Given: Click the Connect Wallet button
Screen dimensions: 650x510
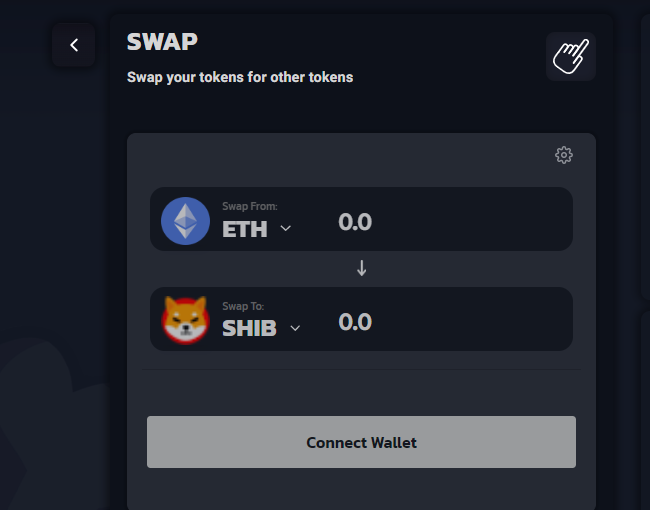Looking at the screenshot, I should (x=361, y=442).
